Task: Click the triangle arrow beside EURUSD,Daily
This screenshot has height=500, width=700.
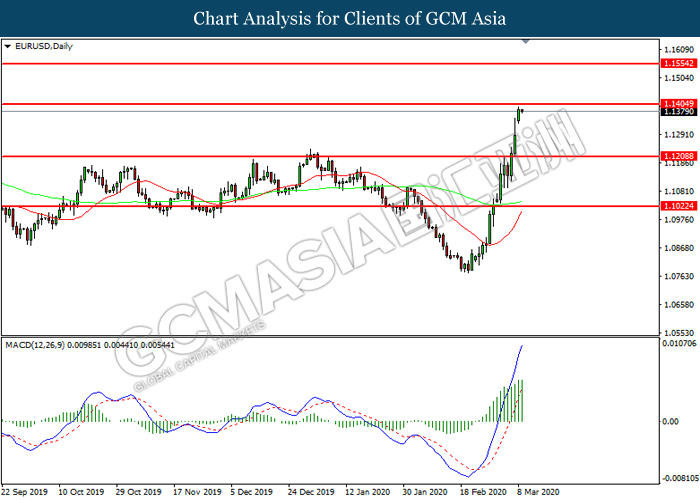Action: 8,46
